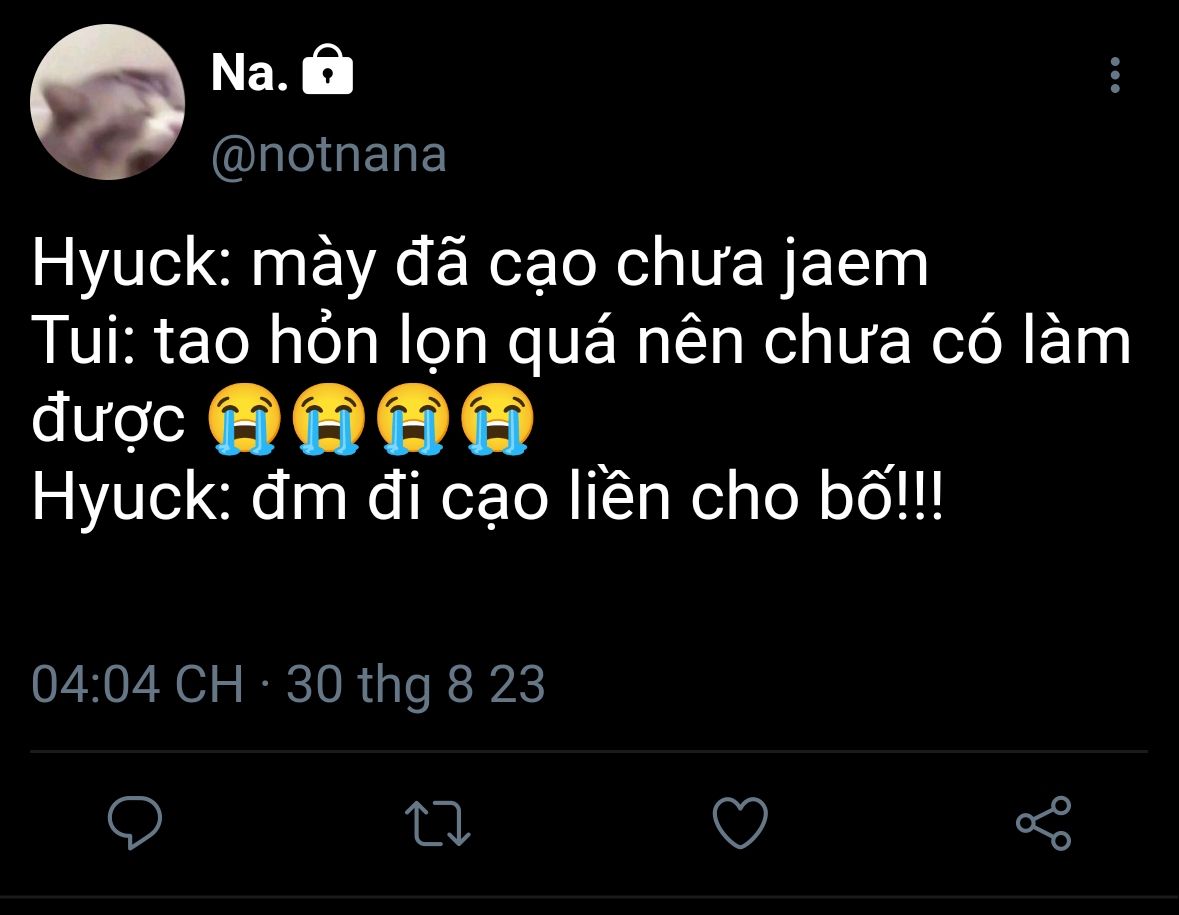
Task: Open the @notnana handle link
Action: tap(329, 155)
